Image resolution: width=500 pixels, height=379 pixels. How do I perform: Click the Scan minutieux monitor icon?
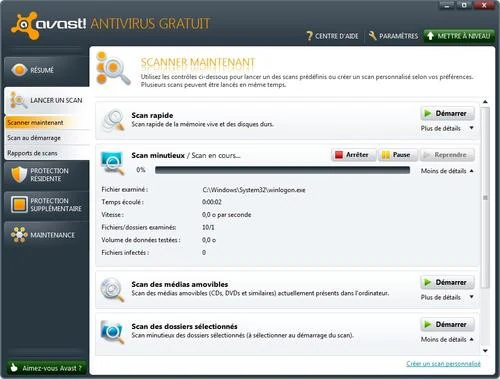pyautogui.click(x=113, y=163)
